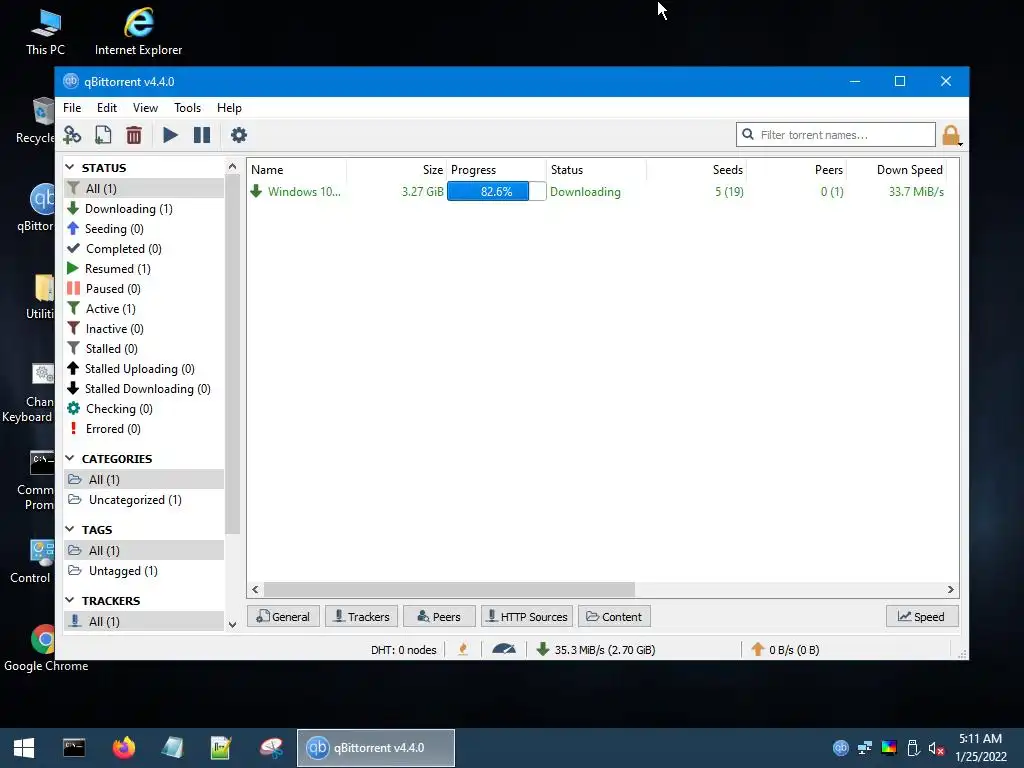Click the padlock Lock qBittorrent icon
The width and height of the screenshot is (1024, 768).
[951, 135]
